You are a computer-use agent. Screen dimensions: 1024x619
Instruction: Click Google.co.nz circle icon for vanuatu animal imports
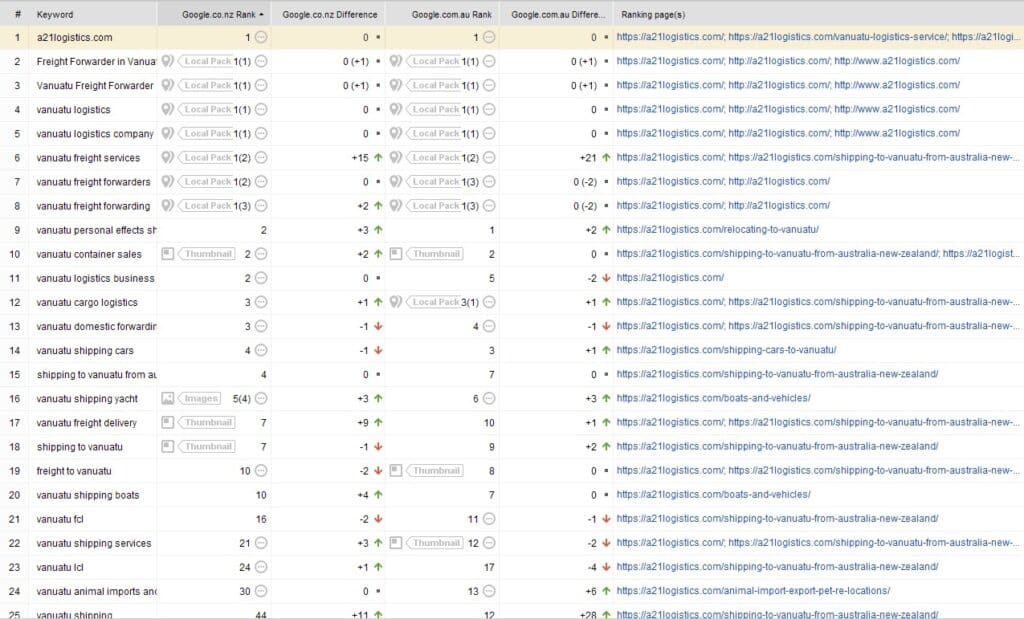(x=261, y=592)
